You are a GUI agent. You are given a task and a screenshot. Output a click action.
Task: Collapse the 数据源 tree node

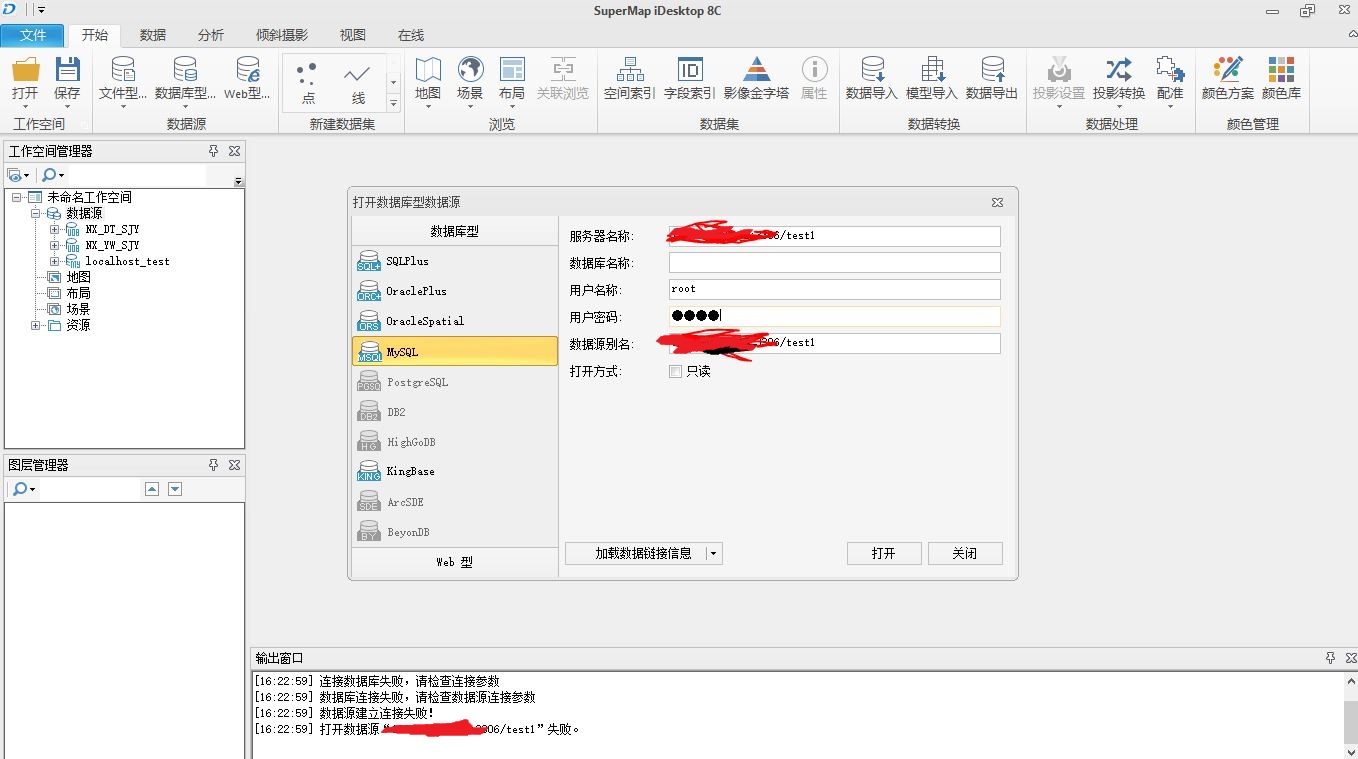(x=36, y=213)
